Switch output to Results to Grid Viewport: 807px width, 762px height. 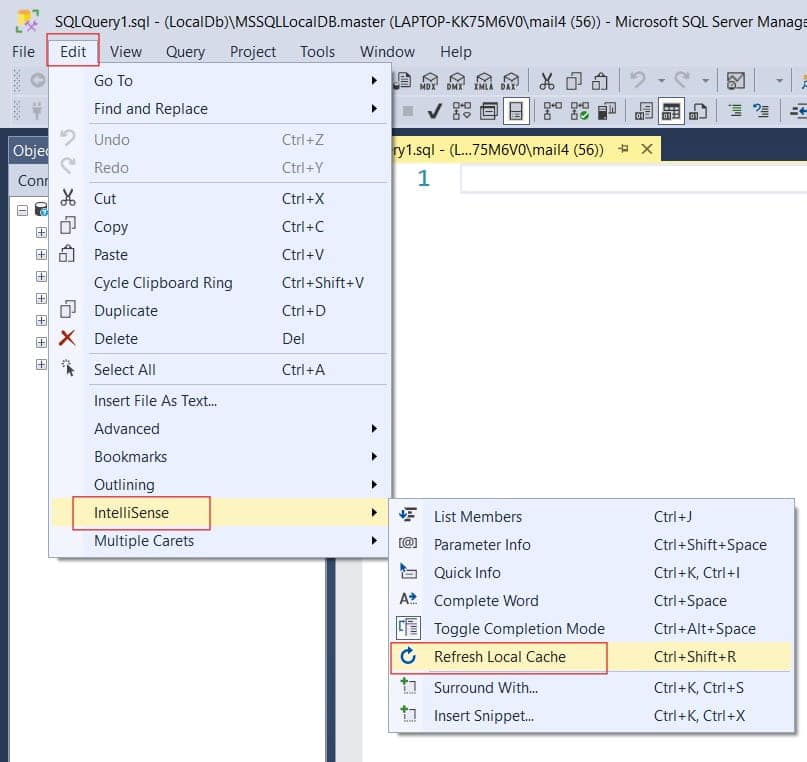671,111
